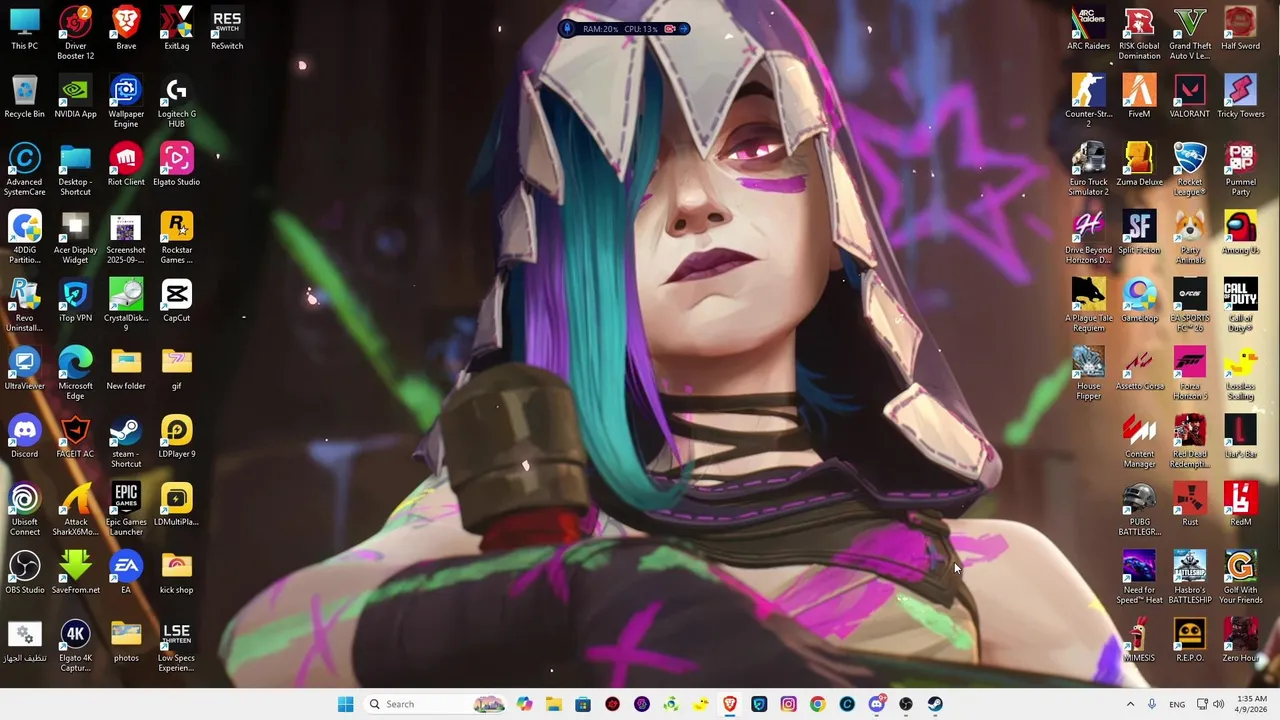Launch Counter-Strike 2
This screenshot has width=1280, height=720.
(1089, 102)
